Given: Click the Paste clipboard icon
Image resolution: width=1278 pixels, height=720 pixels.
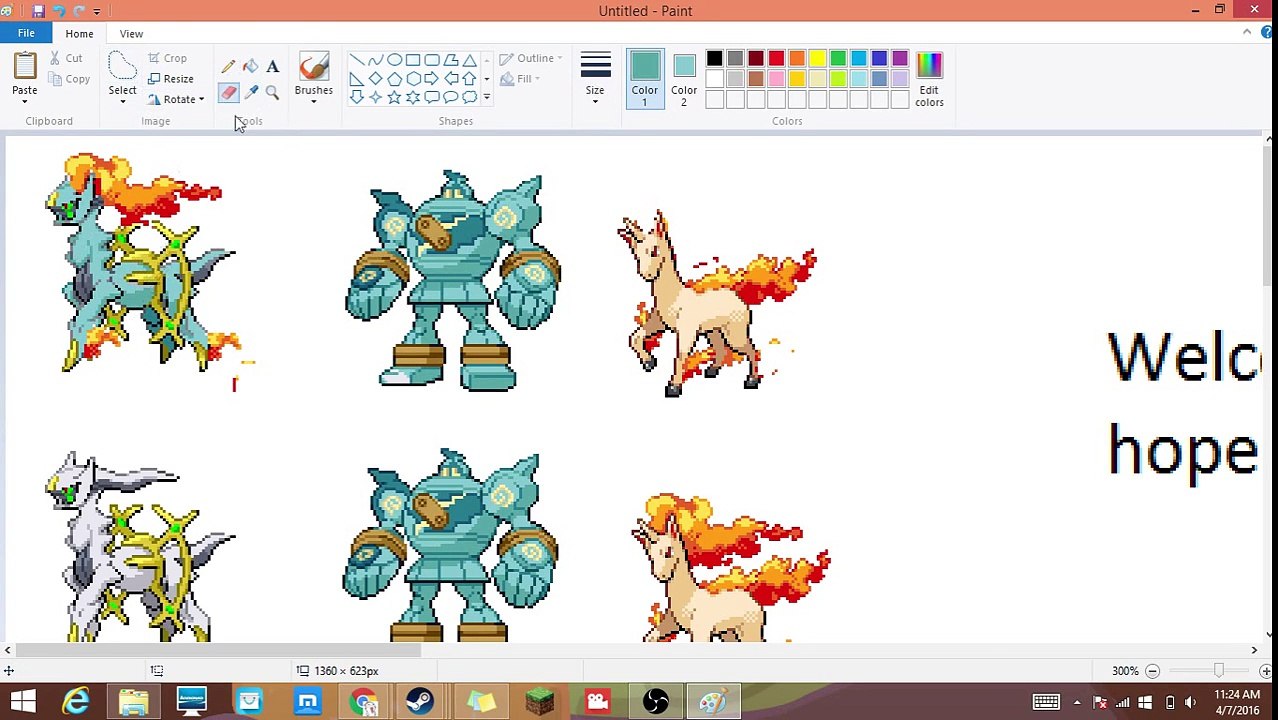Looking at the screenshot, I should coord(24,66).
